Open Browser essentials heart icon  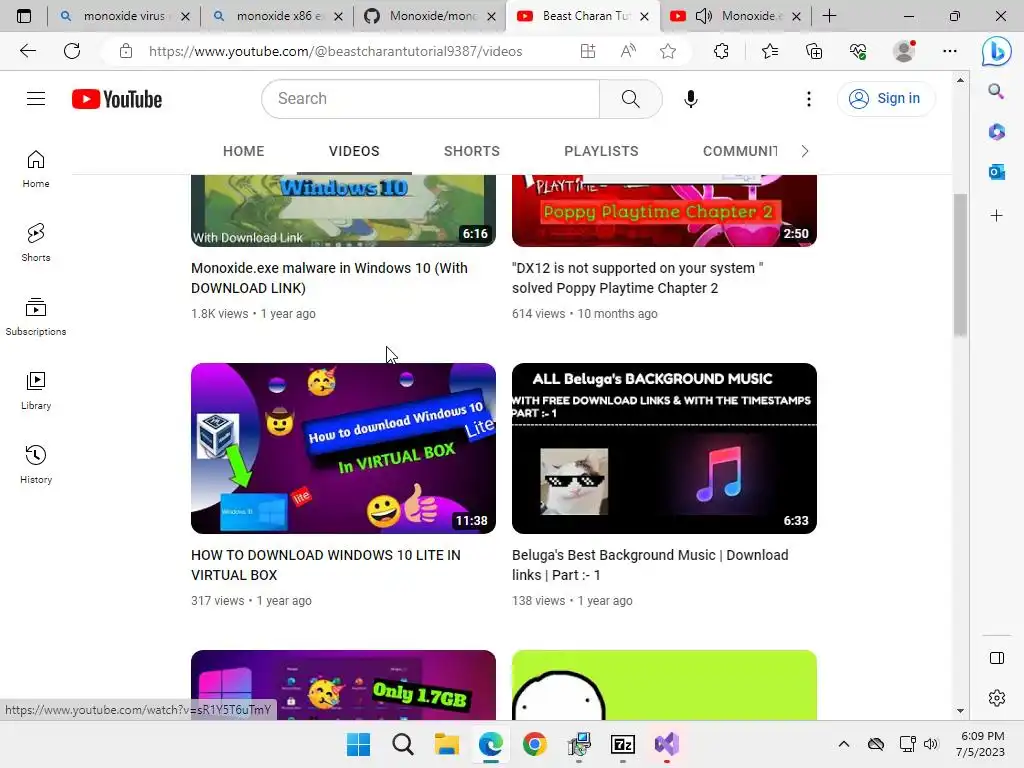coord(857,51)
